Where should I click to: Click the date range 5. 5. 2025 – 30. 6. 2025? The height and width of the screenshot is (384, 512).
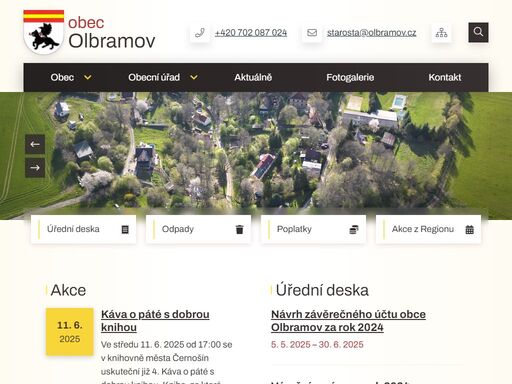[317, 344]
